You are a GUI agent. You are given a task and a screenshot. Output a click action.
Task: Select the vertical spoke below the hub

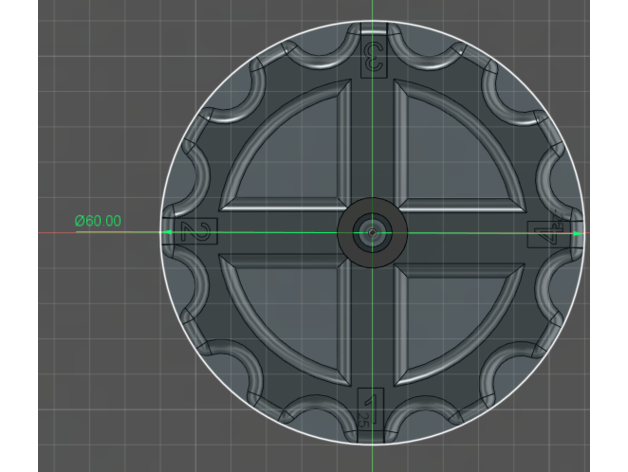[x=371, y=320]
